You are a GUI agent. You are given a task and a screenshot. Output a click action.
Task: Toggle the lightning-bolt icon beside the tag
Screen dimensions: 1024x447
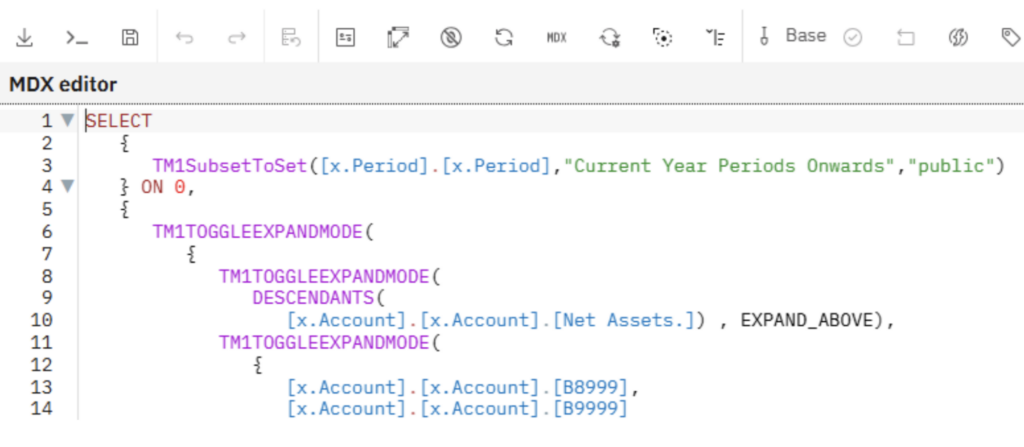coord(957,37)
